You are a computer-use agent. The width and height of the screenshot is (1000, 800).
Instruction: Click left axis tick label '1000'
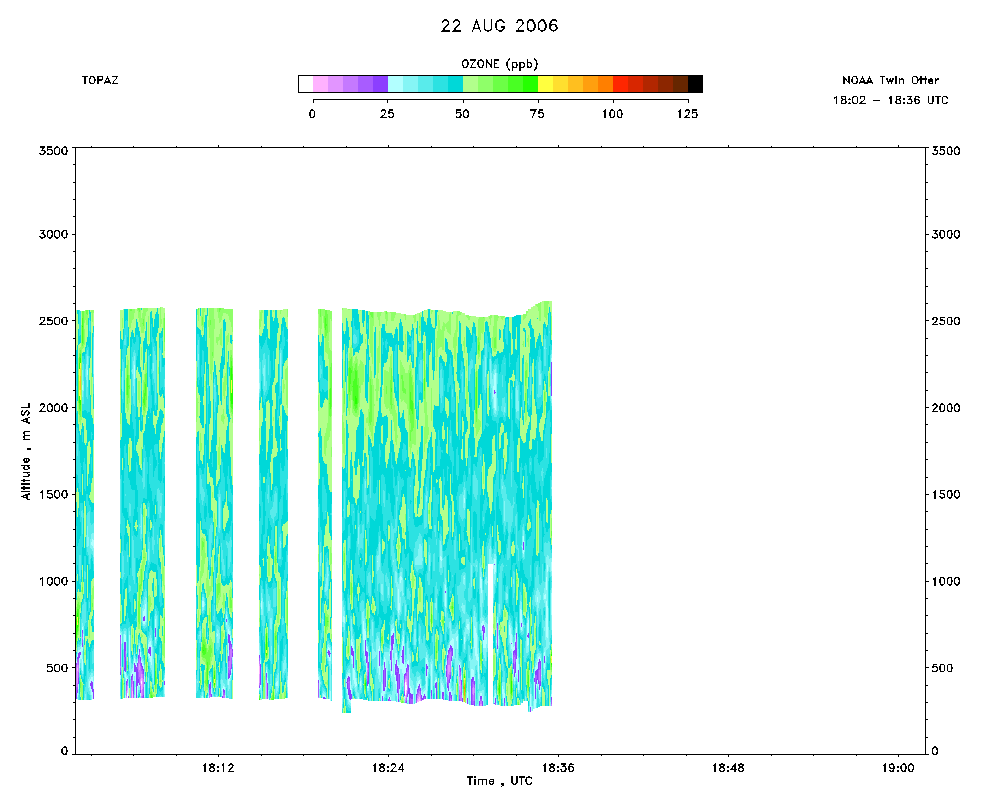tap(53, 581)
